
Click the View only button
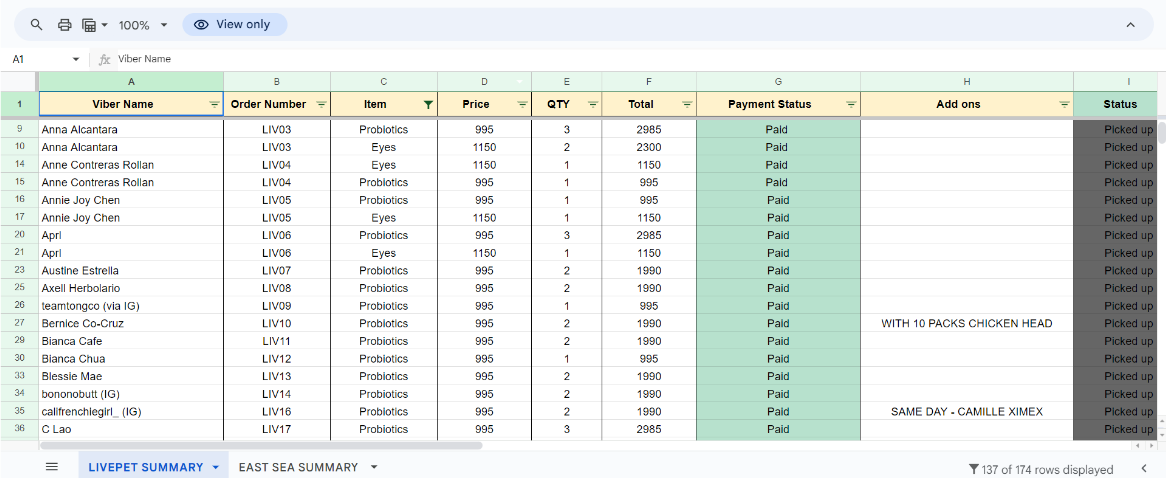(233, 25)
